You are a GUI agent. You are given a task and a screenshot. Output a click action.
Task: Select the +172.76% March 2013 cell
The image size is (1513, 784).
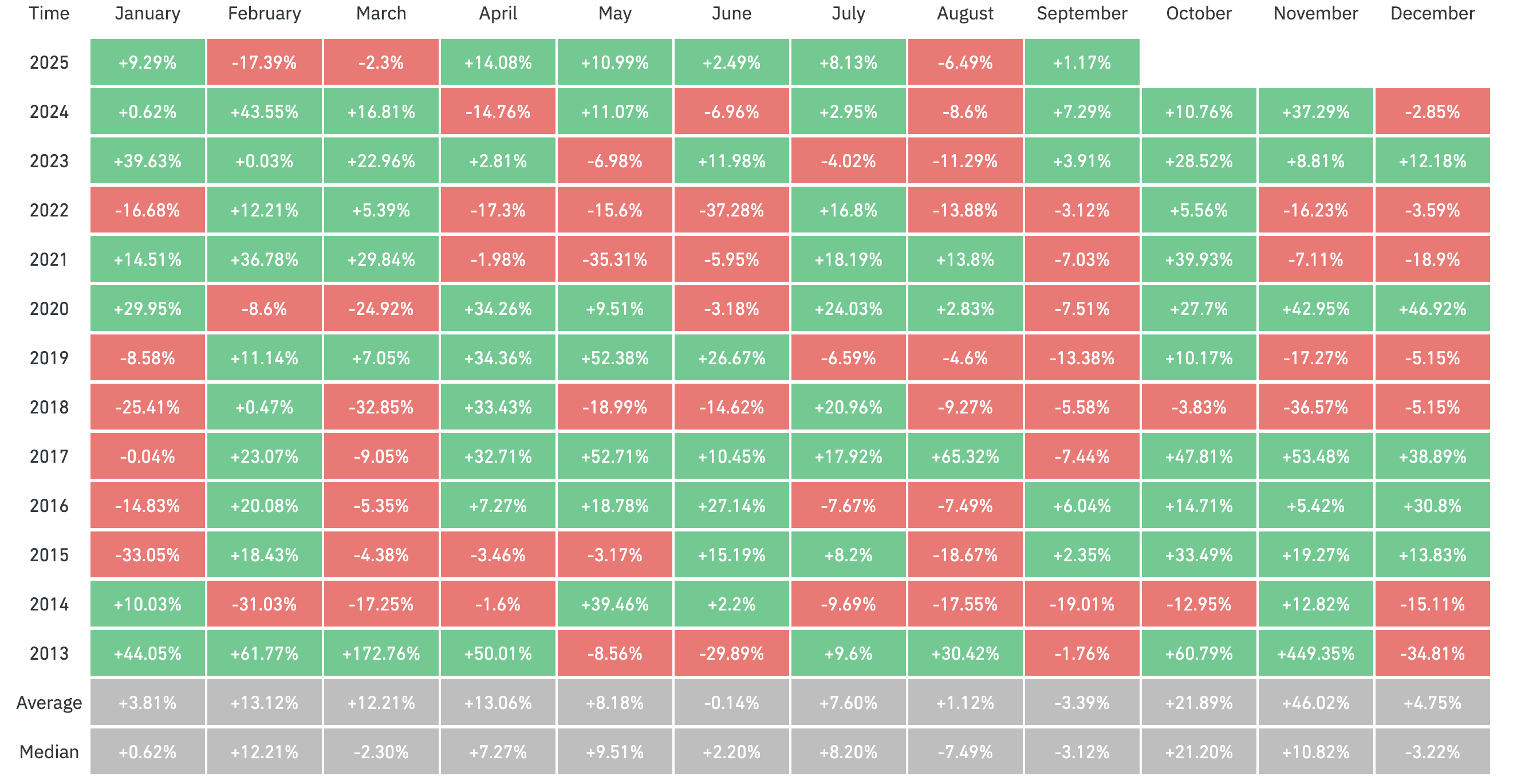coord(381,653)
